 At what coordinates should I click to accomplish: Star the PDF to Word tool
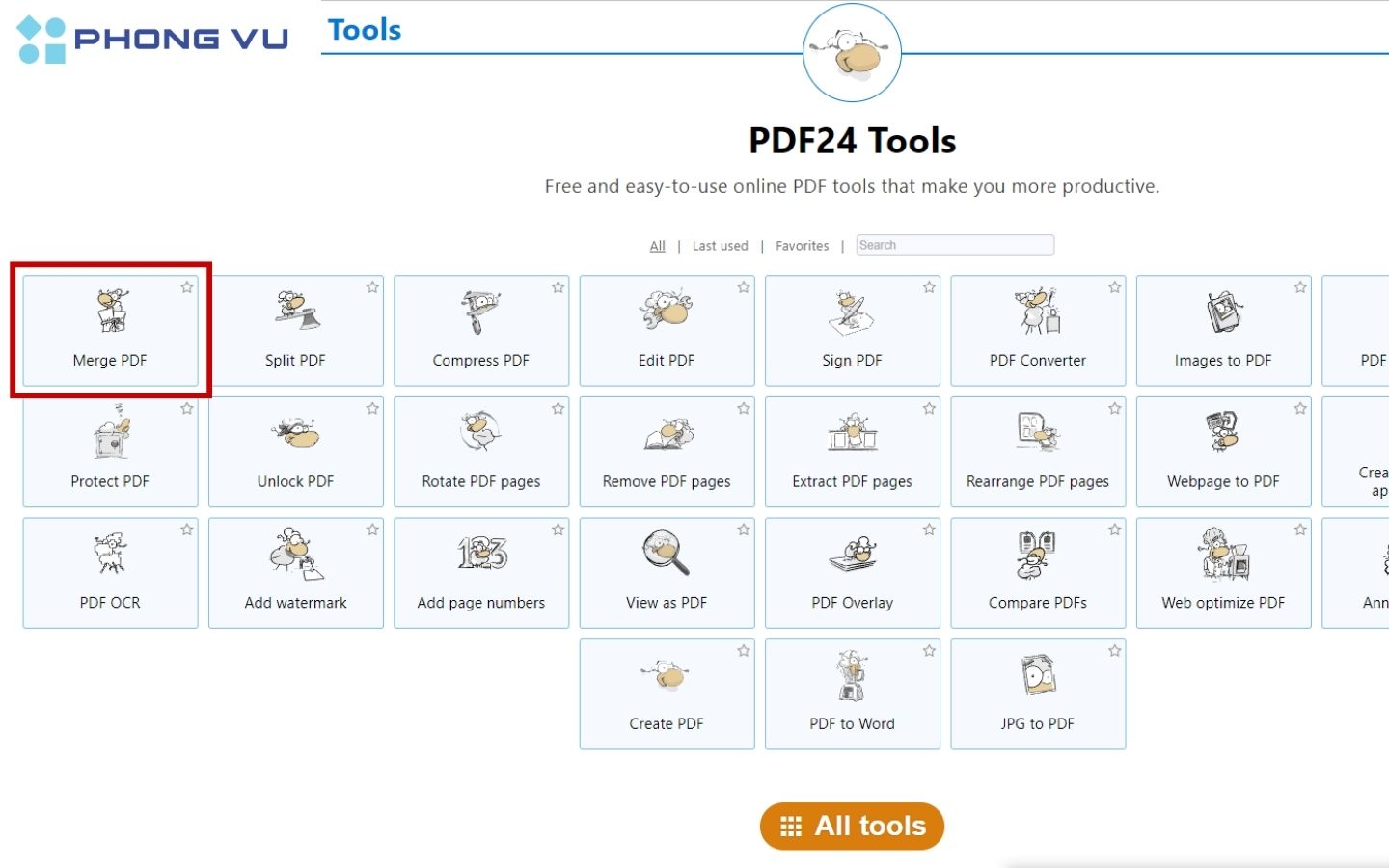click(929, 651)
